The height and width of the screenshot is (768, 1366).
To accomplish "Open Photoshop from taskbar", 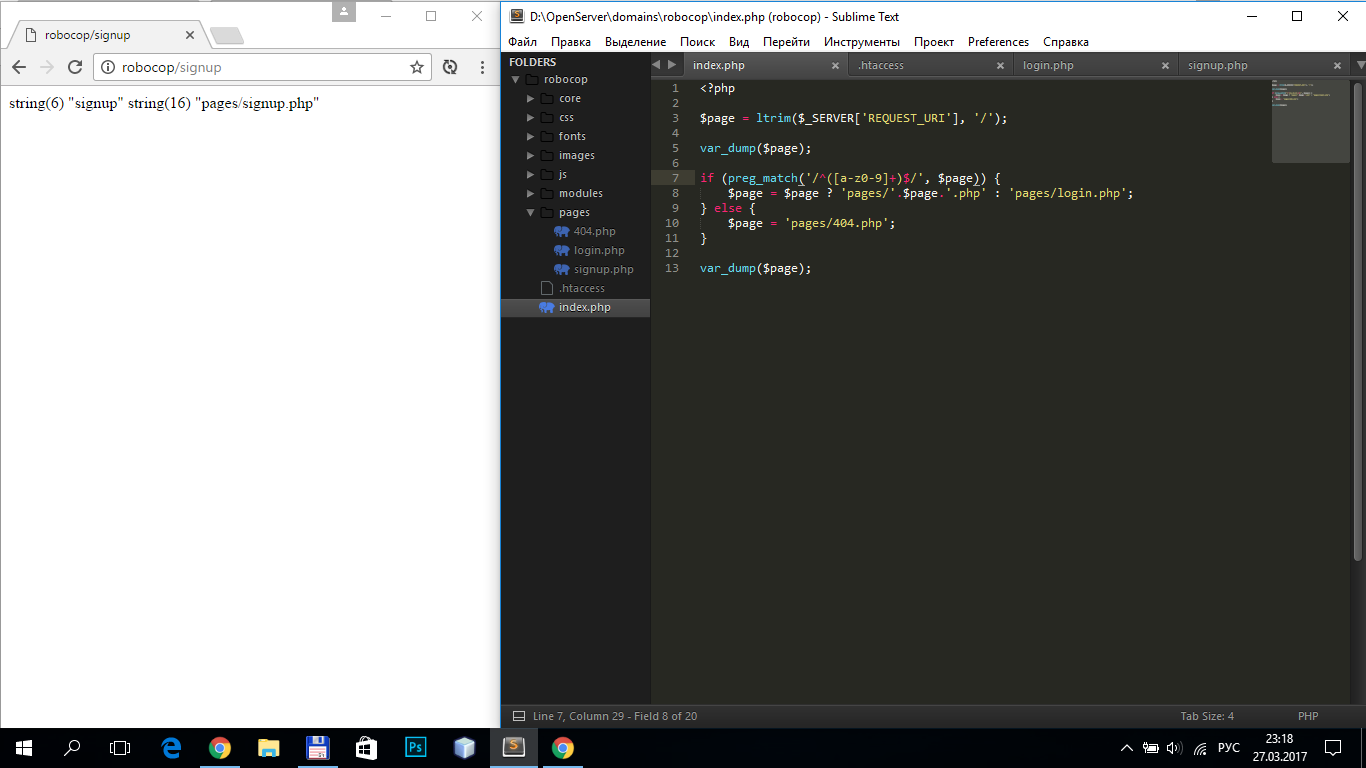I will click(415, 747).
